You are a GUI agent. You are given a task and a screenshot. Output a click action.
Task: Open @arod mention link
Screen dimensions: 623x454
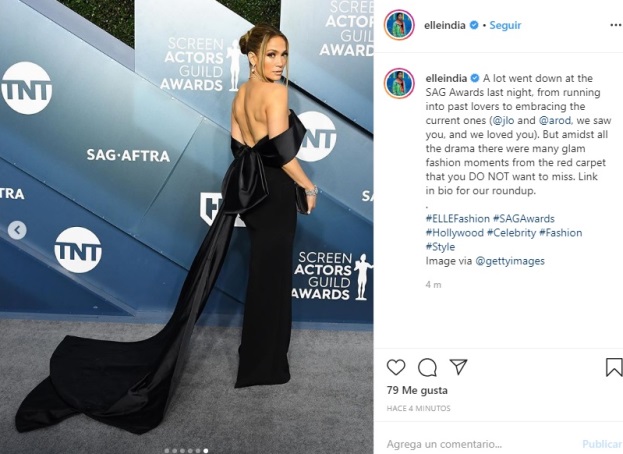(x=555, y=120)
